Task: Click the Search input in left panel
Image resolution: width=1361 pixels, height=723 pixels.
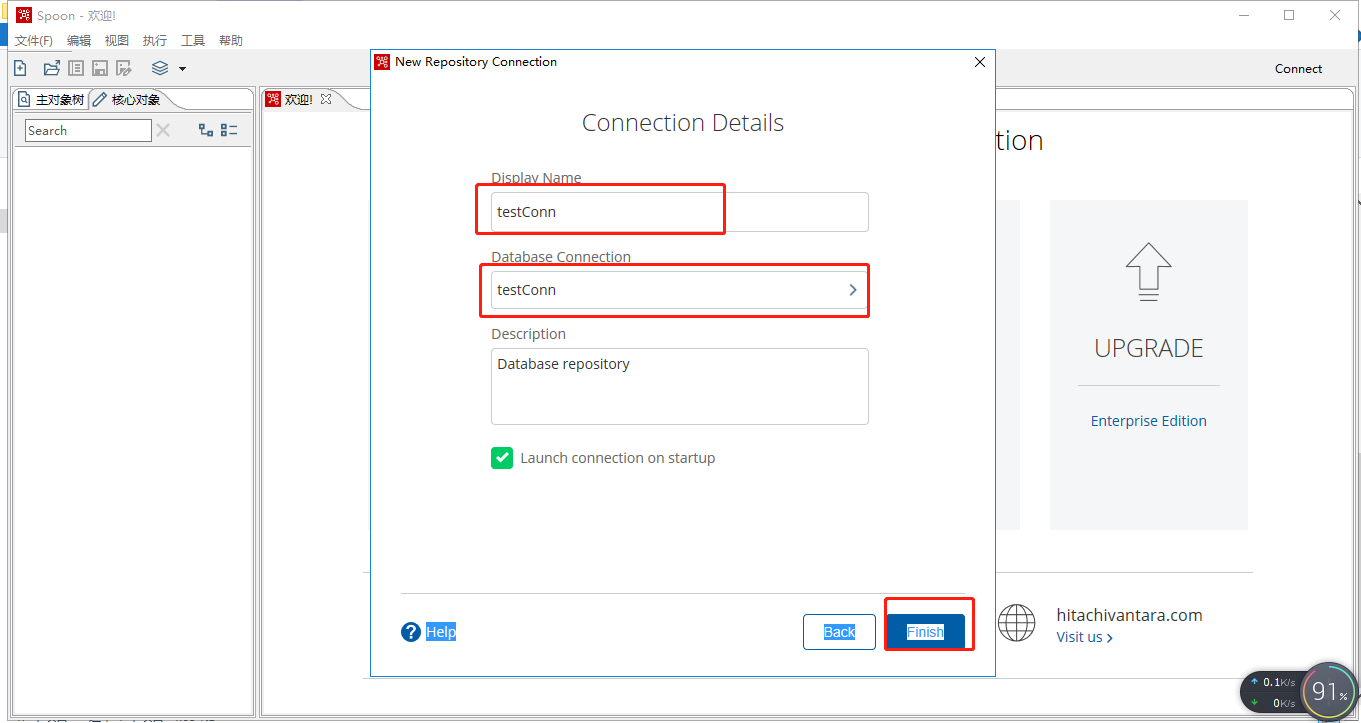Action: (88, 130)
